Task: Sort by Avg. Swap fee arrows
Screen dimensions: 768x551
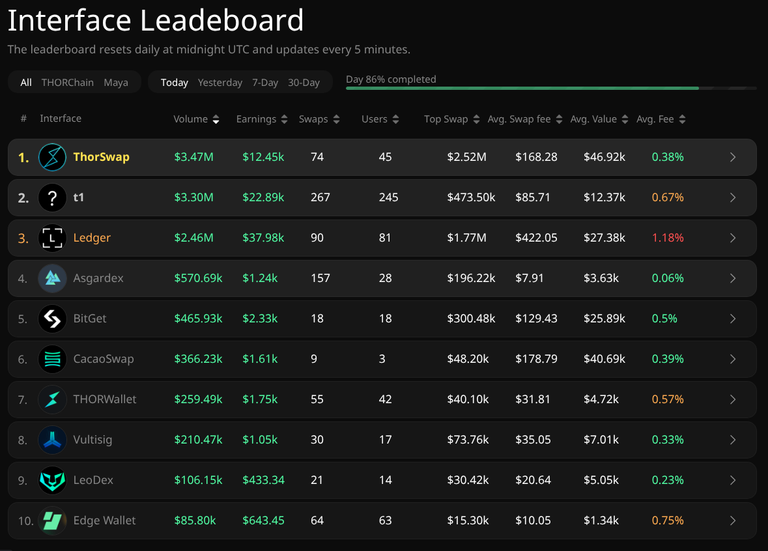Action: coord(559,120)
